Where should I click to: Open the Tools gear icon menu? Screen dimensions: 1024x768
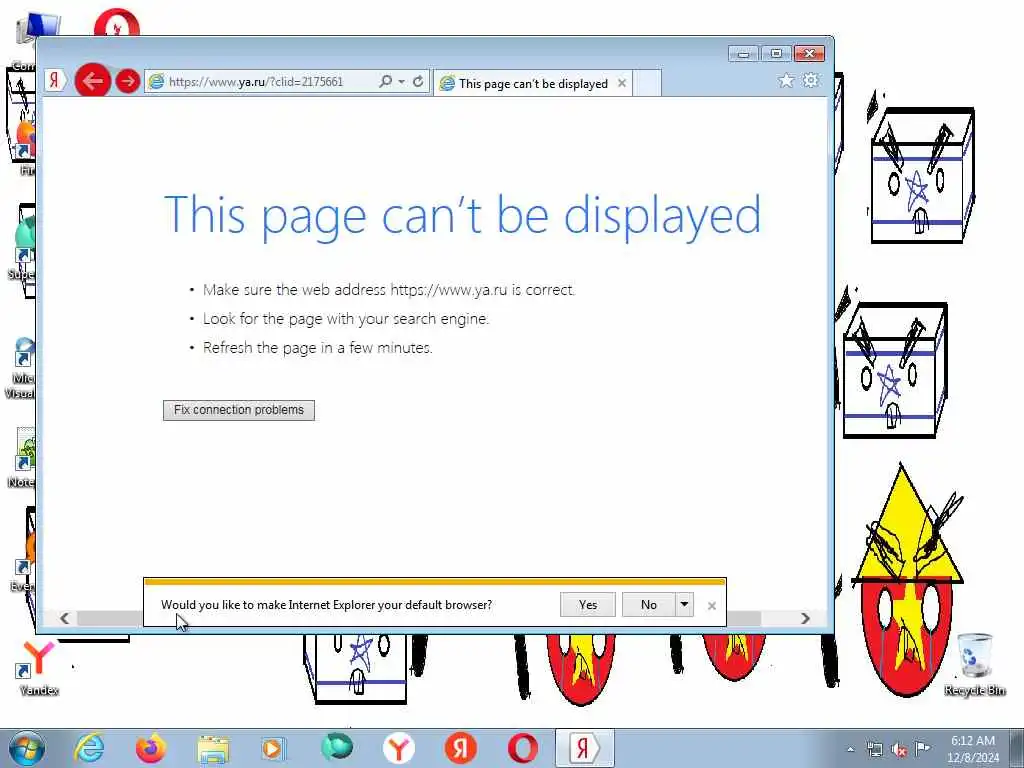coord(810,80)
